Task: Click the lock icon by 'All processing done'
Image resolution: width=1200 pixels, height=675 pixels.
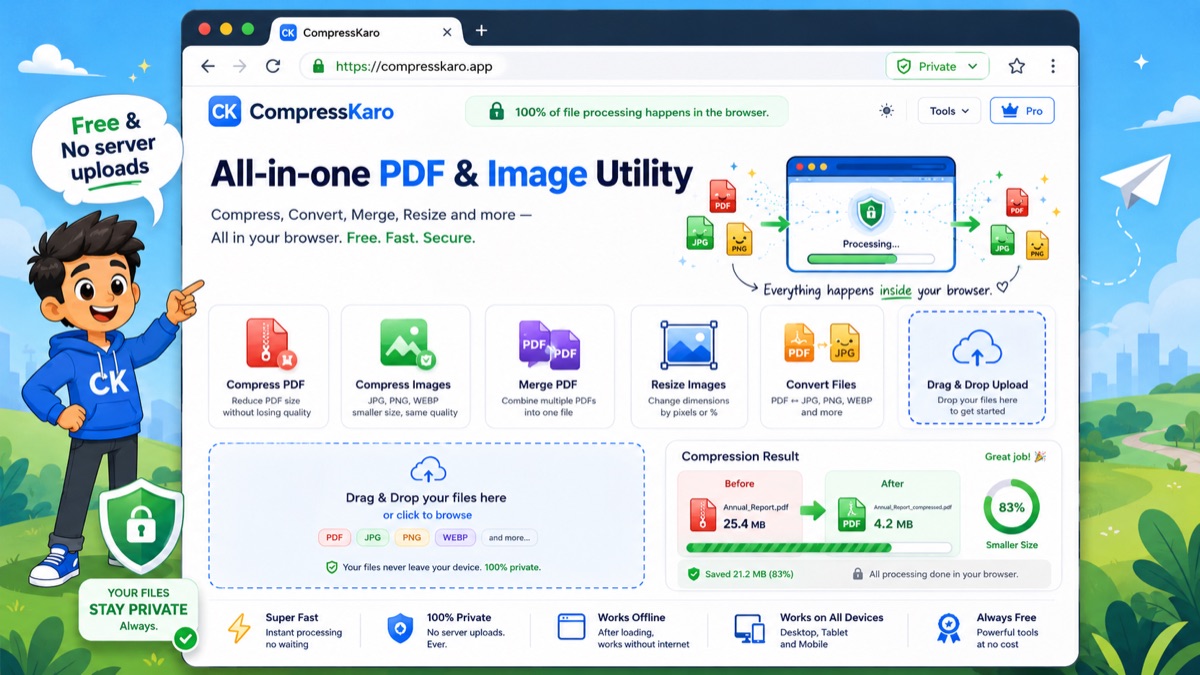Action: coord(857,574)
